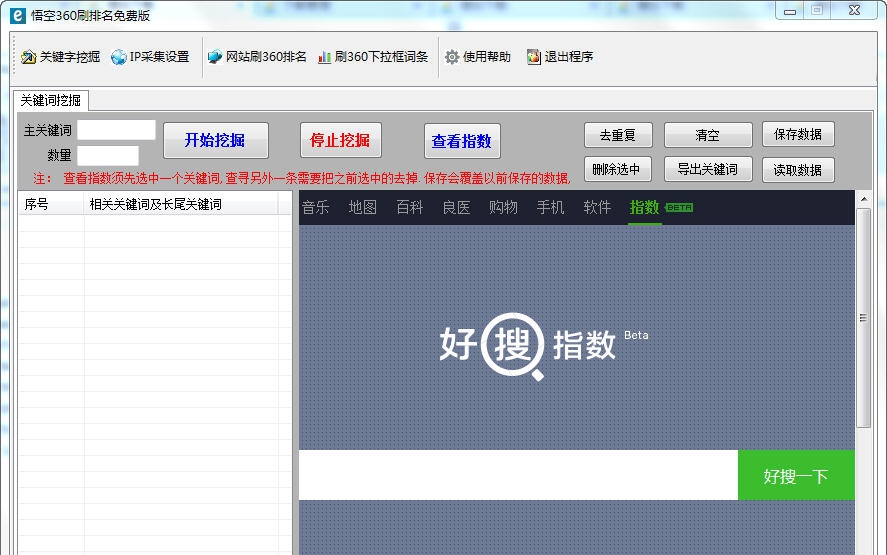Click the browser panel vertical scrollbar thumb
Screen dimensions: 887x555
click(863, 318)
